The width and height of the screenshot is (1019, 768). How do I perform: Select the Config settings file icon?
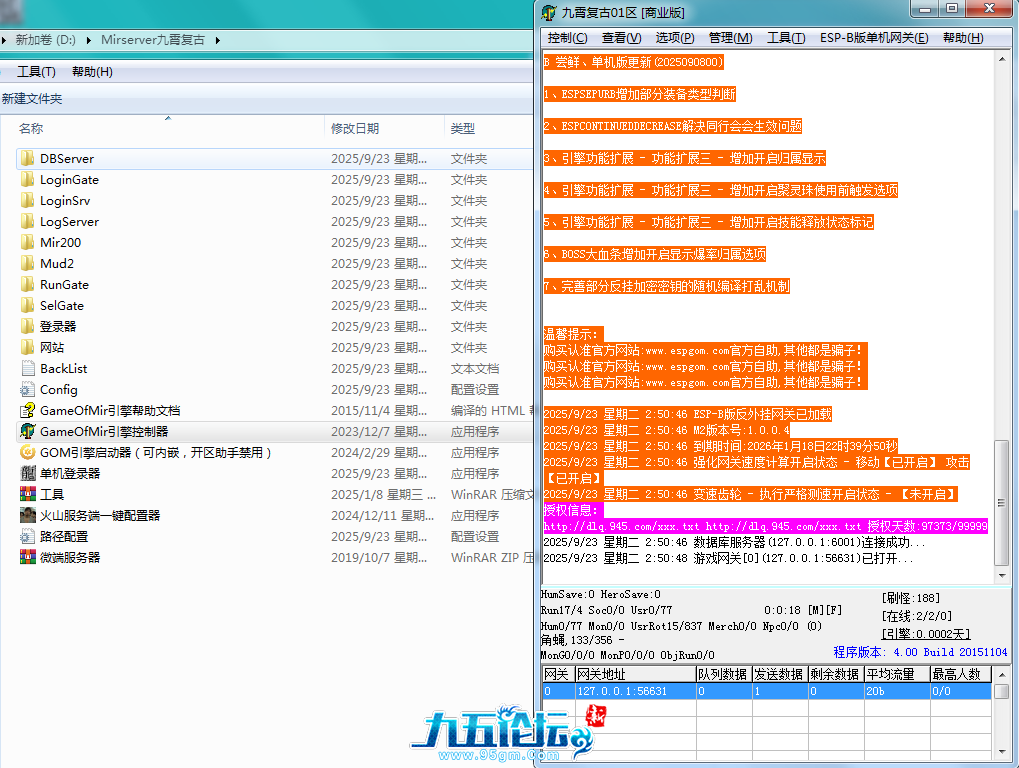(27, 390)
